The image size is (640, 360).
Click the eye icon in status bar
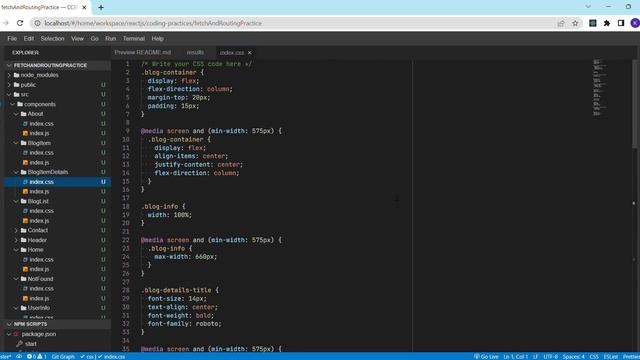click(19, 356)
